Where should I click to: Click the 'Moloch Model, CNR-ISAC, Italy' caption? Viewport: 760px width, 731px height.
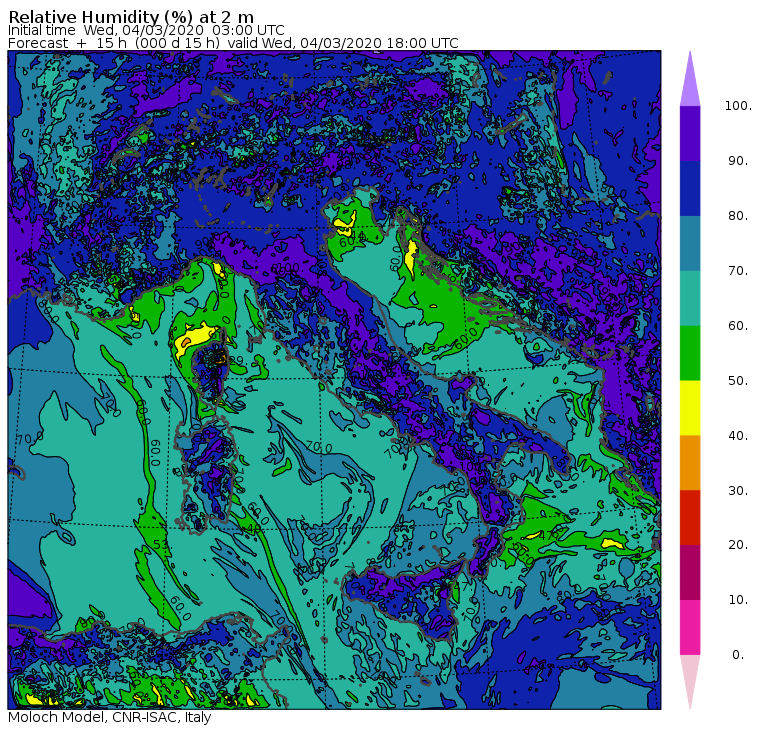click(110, 717)
